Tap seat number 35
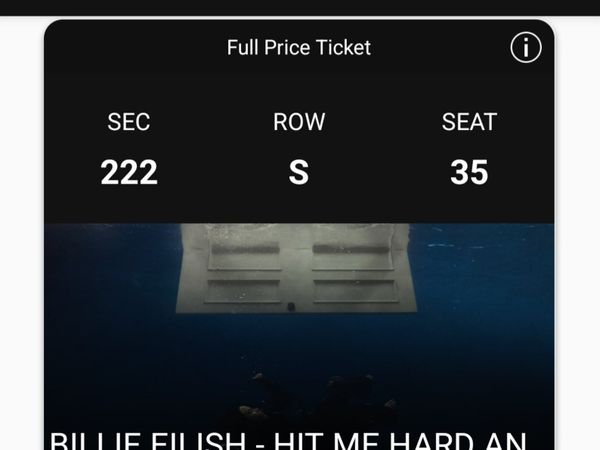 (469, 173)
